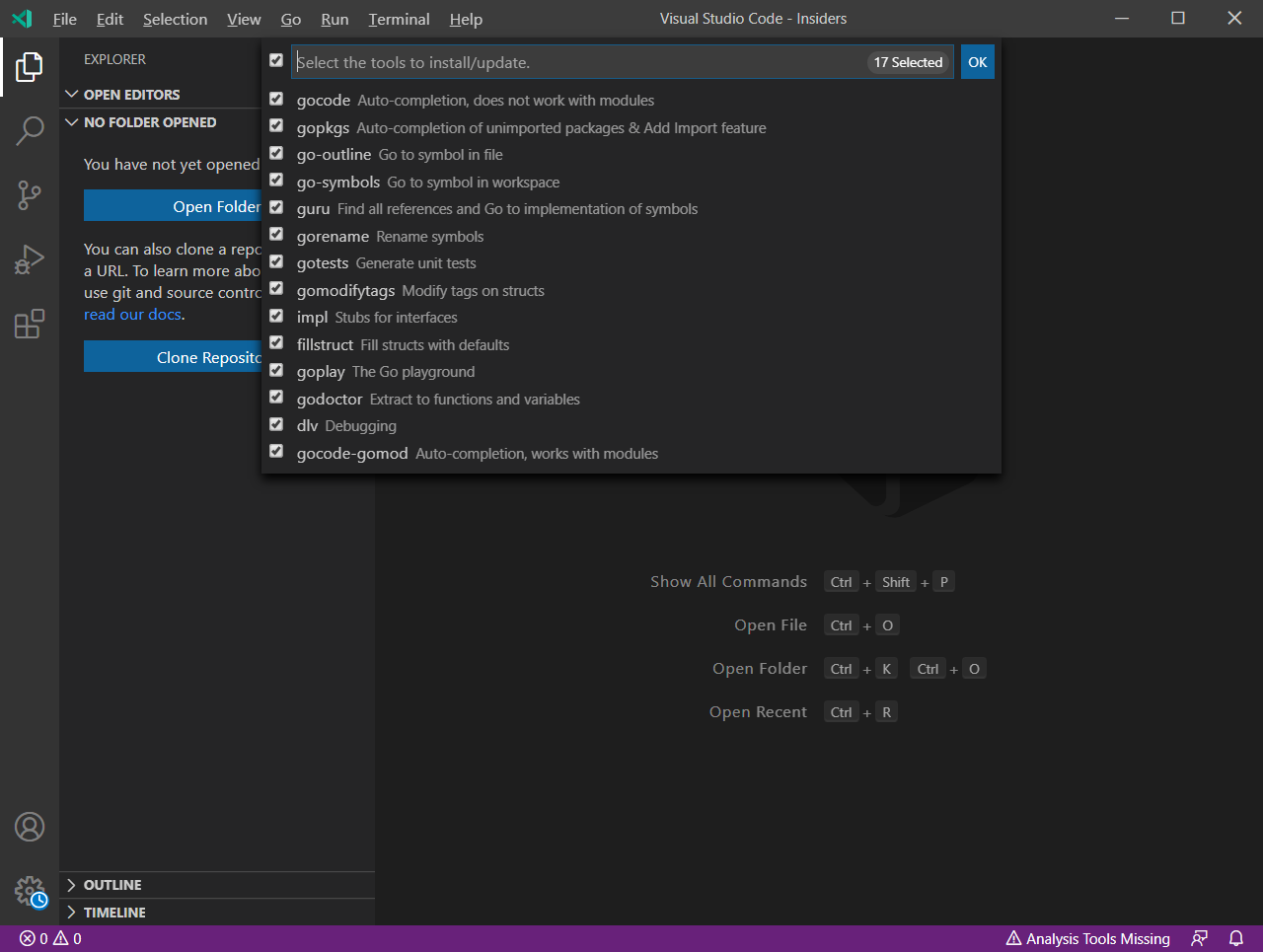The width and height of the screenshot is (1263, 952).
Task: Uncheck the impl tool checkbox
Action: 276,317
